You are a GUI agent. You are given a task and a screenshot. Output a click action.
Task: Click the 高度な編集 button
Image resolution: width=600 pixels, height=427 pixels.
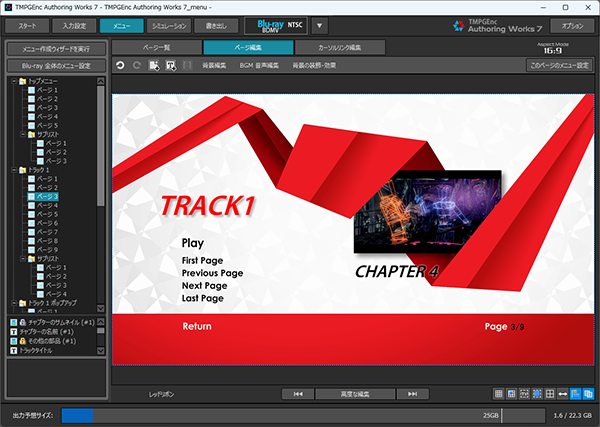pyautogui.click(x=355, y=394)
